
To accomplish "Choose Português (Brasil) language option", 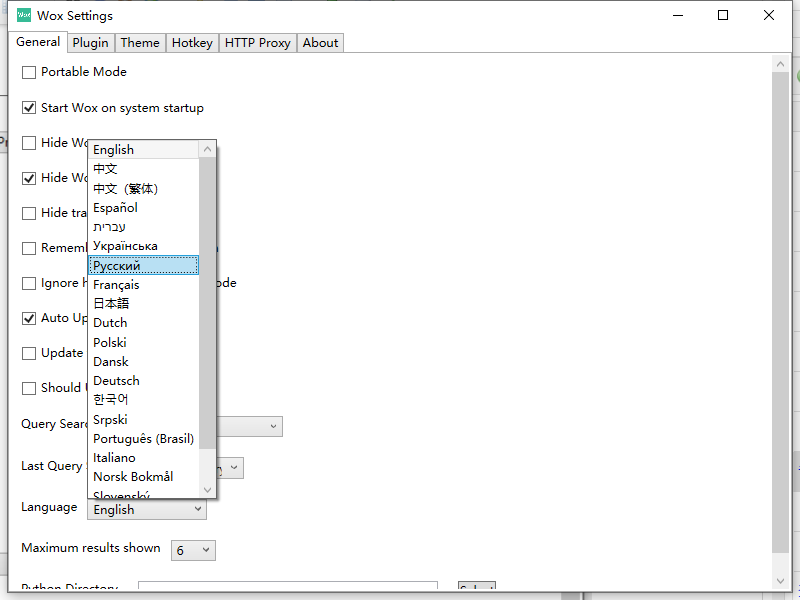I will tap(143, 439).
